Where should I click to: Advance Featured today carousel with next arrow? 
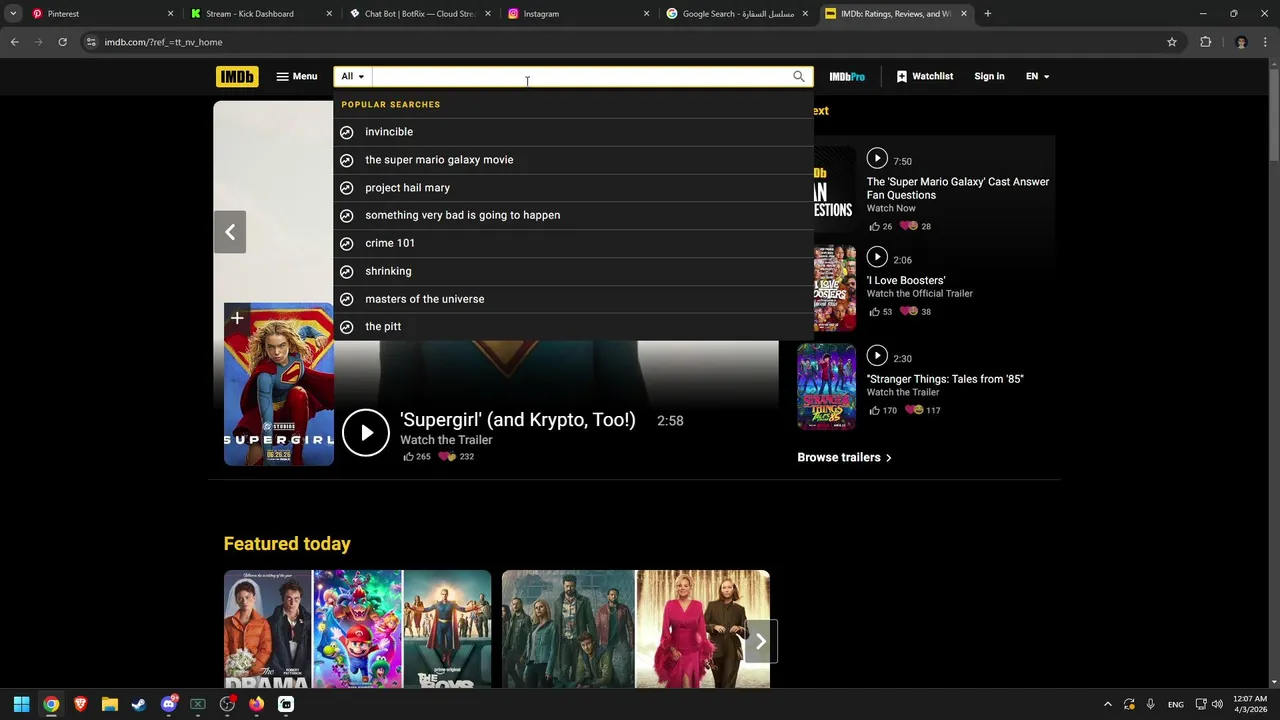coord(761,642)
